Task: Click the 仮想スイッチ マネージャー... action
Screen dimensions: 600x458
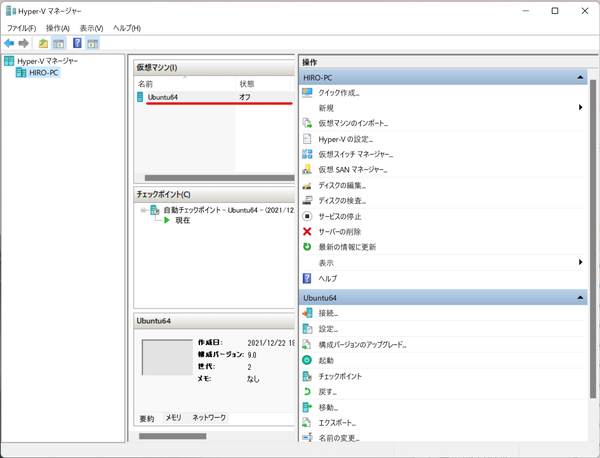Action: click(356, 155)
